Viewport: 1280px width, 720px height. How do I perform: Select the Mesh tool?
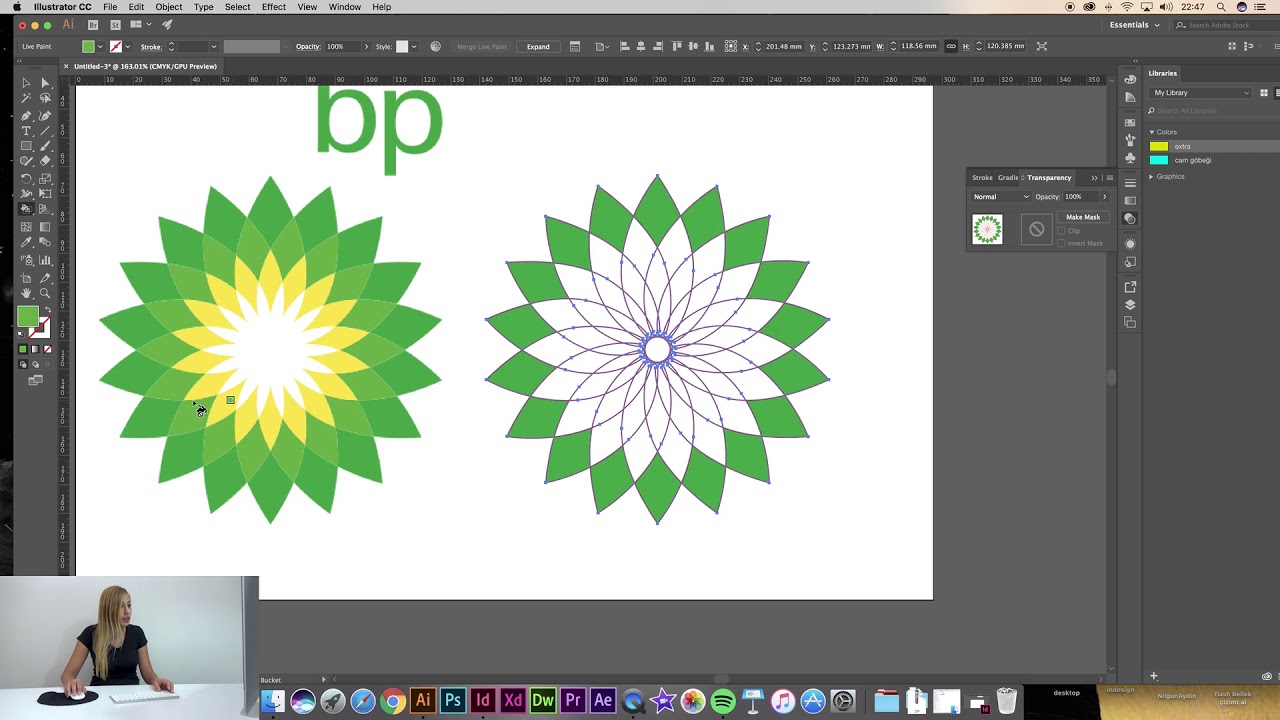point(27,226)
